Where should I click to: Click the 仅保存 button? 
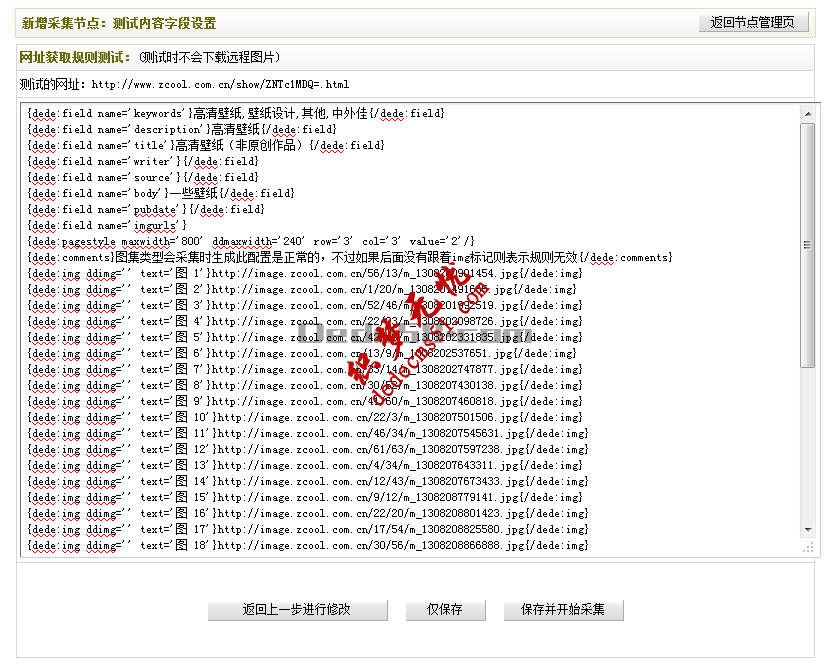(445, 611)
